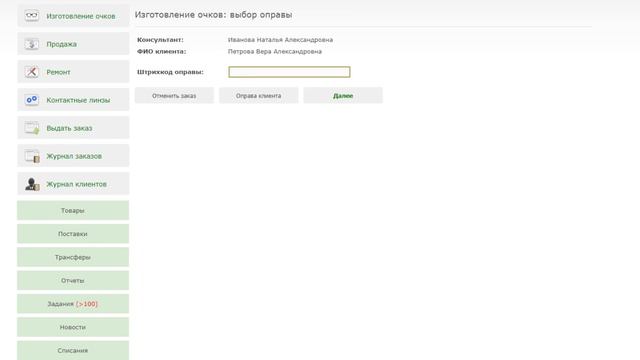
Task: Click the Журнал клиентов person icon
Action: point(31,184)
